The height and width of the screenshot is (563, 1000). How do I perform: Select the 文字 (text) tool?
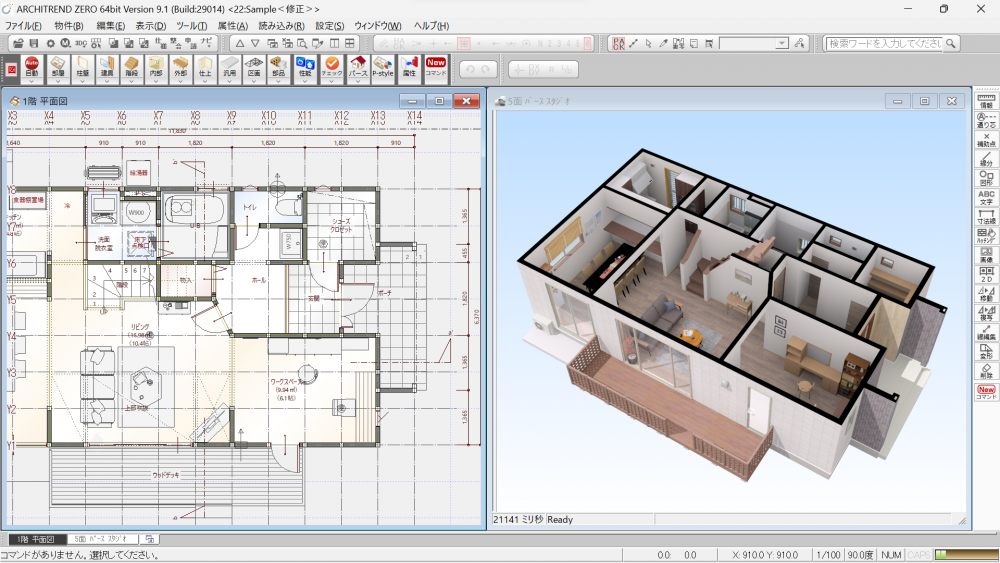coord(986,196)
